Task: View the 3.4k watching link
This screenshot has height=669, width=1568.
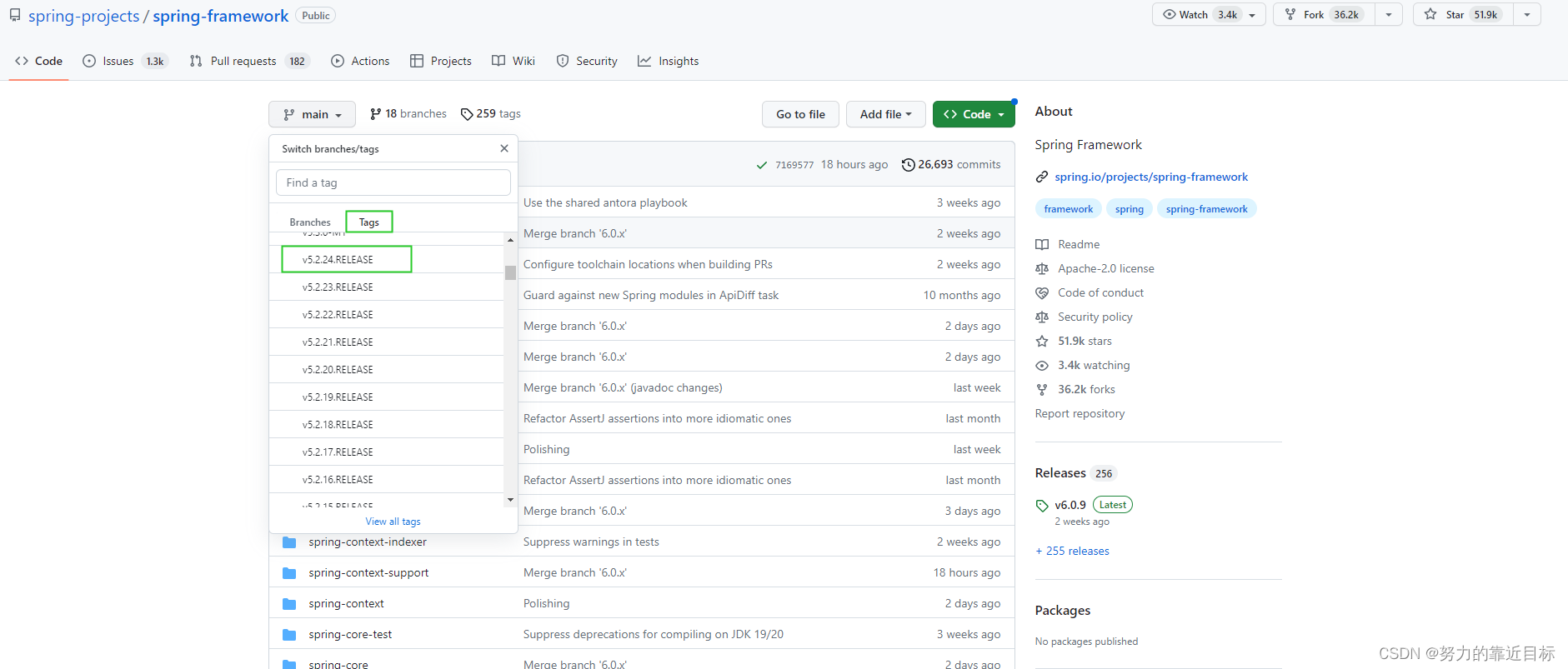Action: pyautogui.click(x=1084, y=365)
